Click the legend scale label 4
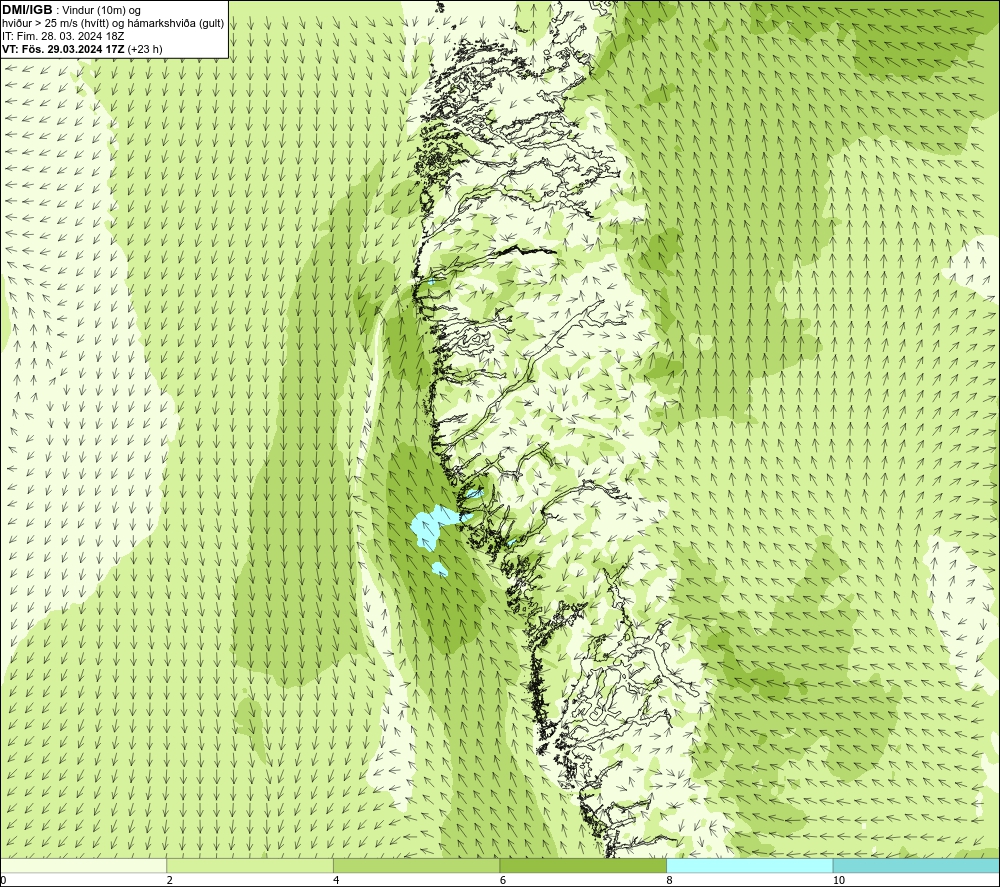The height and width of the screenshot is (887, 1000). click(x=336, y=881)
